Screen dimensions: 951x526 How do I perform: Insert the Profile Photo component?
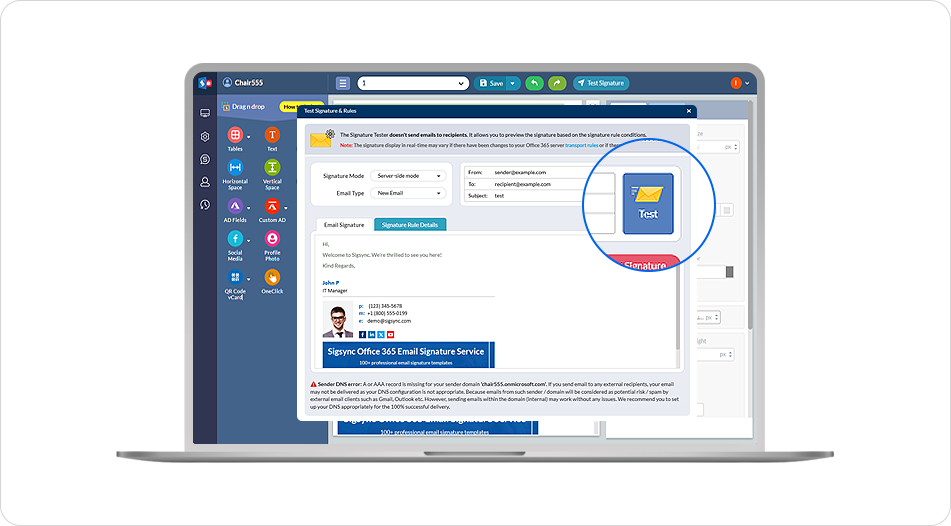pos(272,239)
